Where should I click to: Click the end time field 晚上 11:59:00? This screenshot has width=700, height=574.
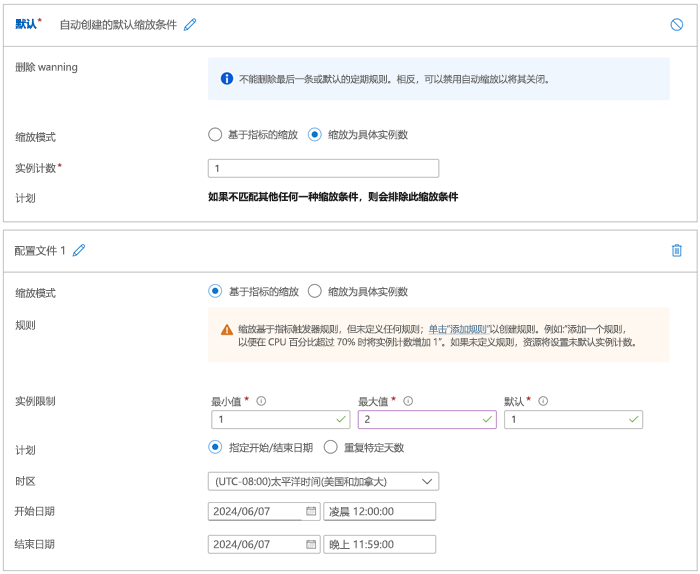point(379,544)
